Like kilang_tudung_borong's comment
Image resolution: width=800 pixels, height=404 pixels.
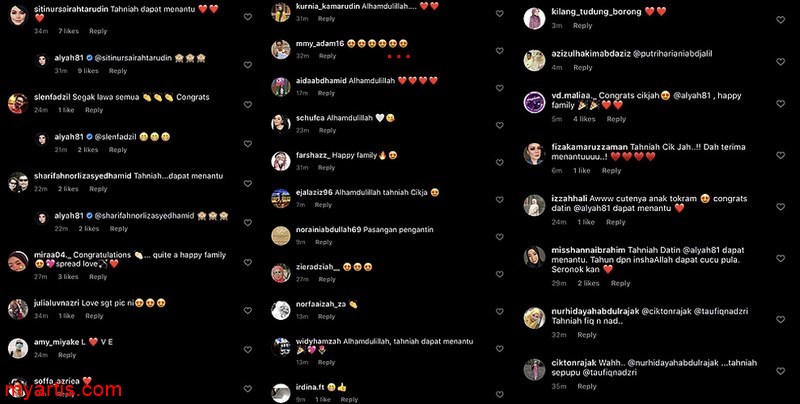tap(781, 20)
